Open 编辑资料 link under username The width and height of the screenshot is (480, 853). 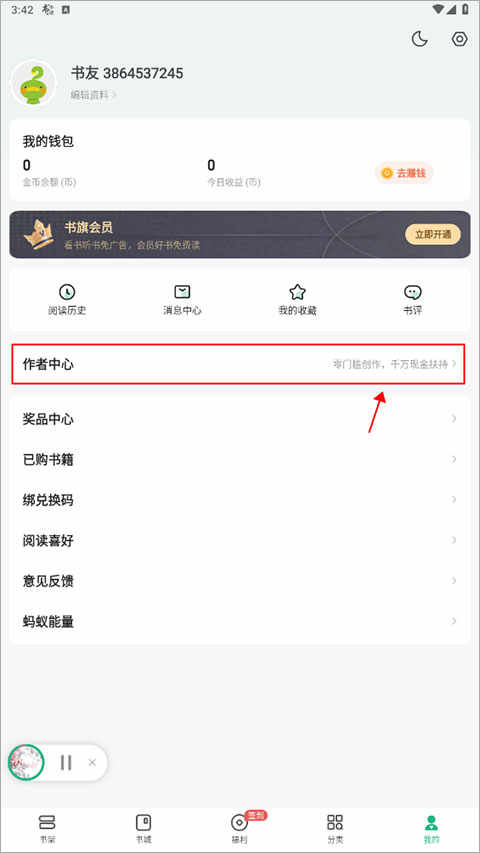point(94,95)
